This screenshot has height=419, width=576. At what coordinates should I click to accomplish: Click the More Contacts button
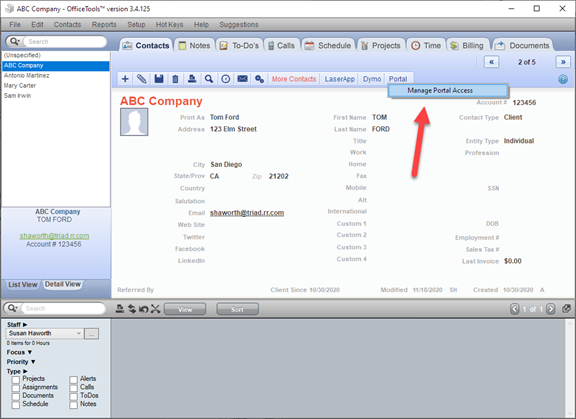tap(294, 79)
